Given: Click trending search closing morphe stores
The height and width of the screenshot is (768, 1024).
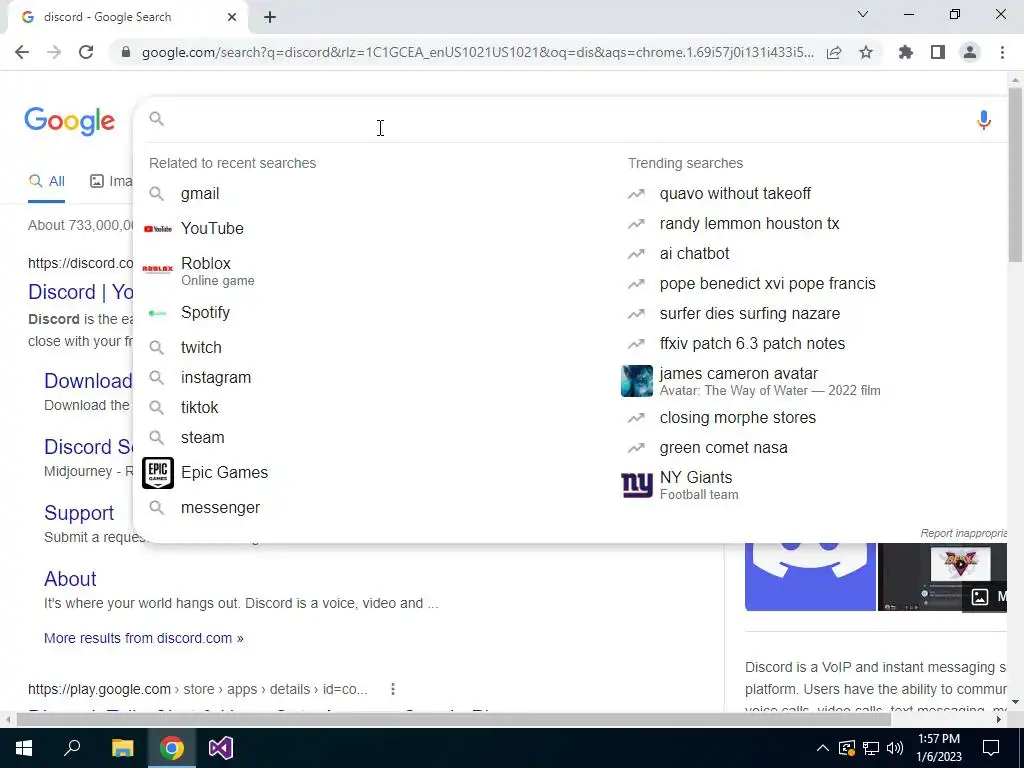Looking at the screenshot, I should pyautogui.click(x=737, y=417).
